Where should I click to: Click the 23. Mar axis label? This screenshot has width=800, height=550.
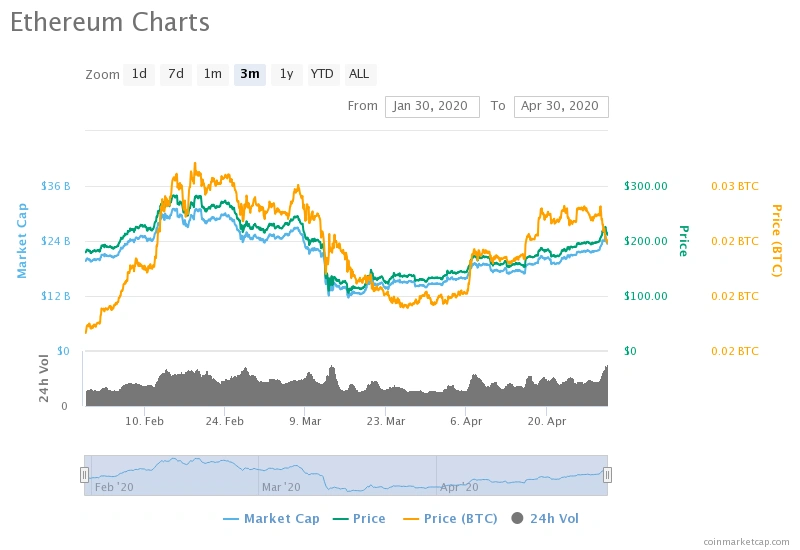pyautogui.click(x=386, y=421)
